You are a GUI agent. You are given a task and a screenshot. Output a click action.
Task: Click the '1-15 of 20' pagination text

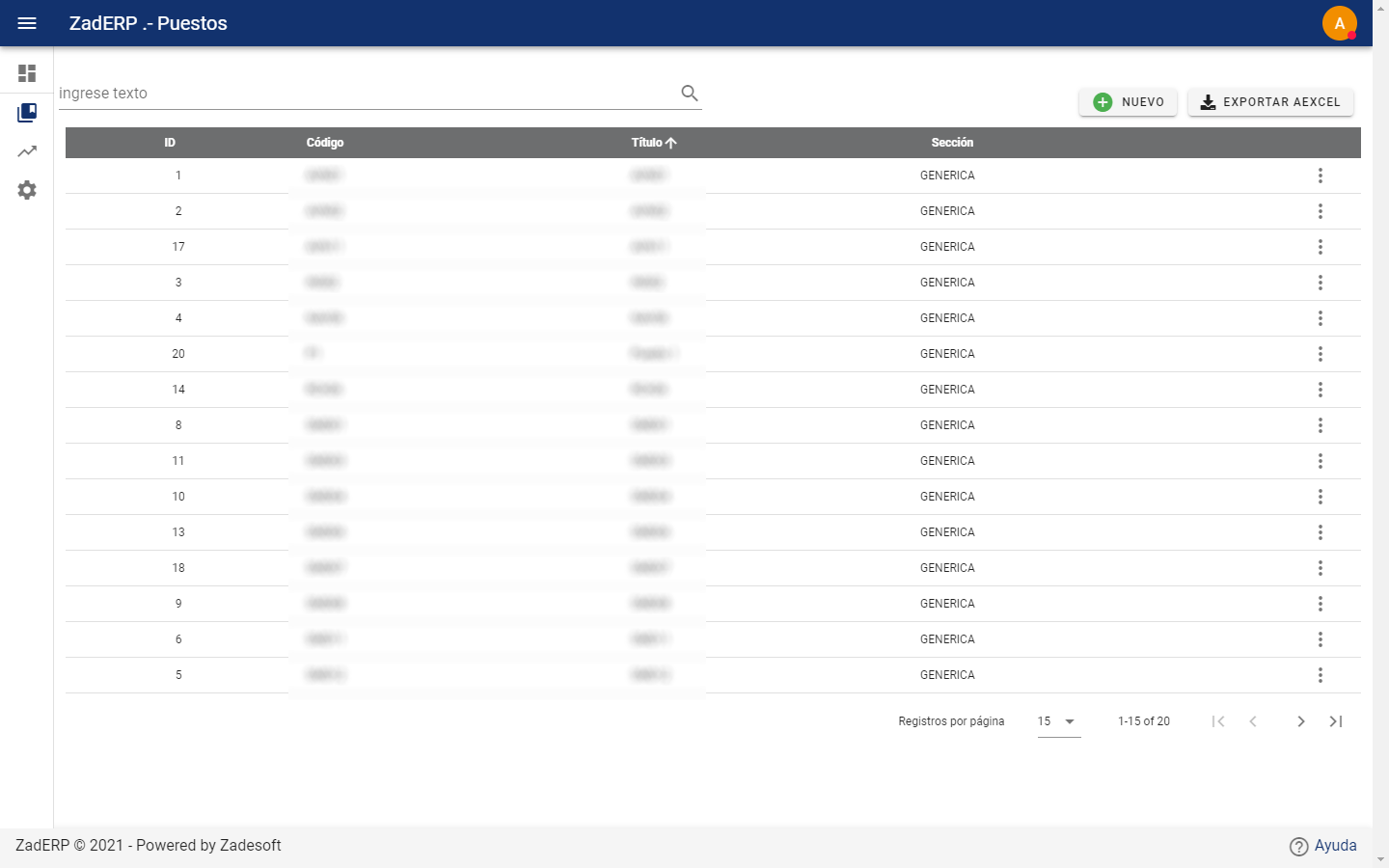tap(1144, 721)
